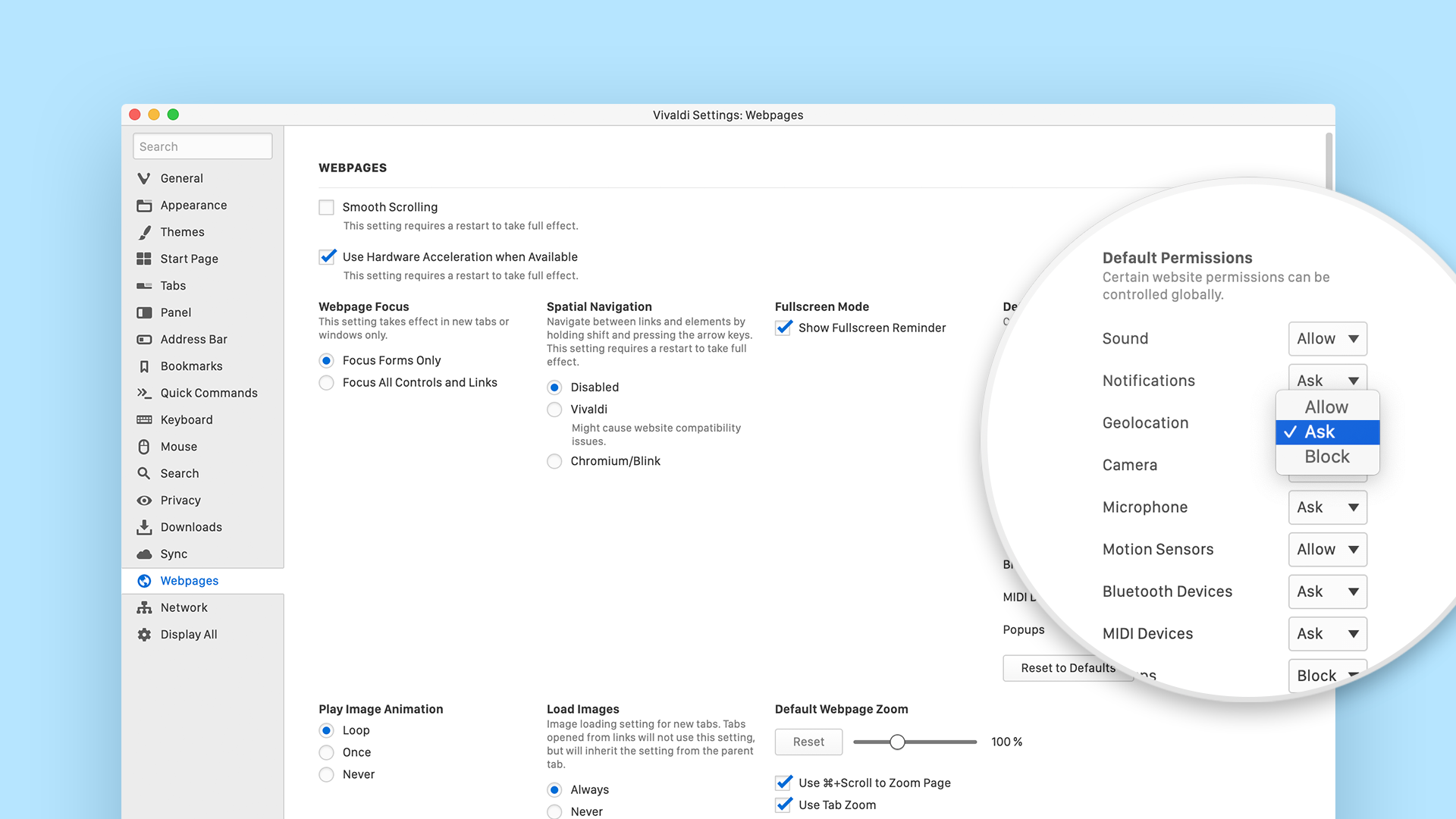Open the MIDI Devices permission dropdown

[x=1327, y=634]
